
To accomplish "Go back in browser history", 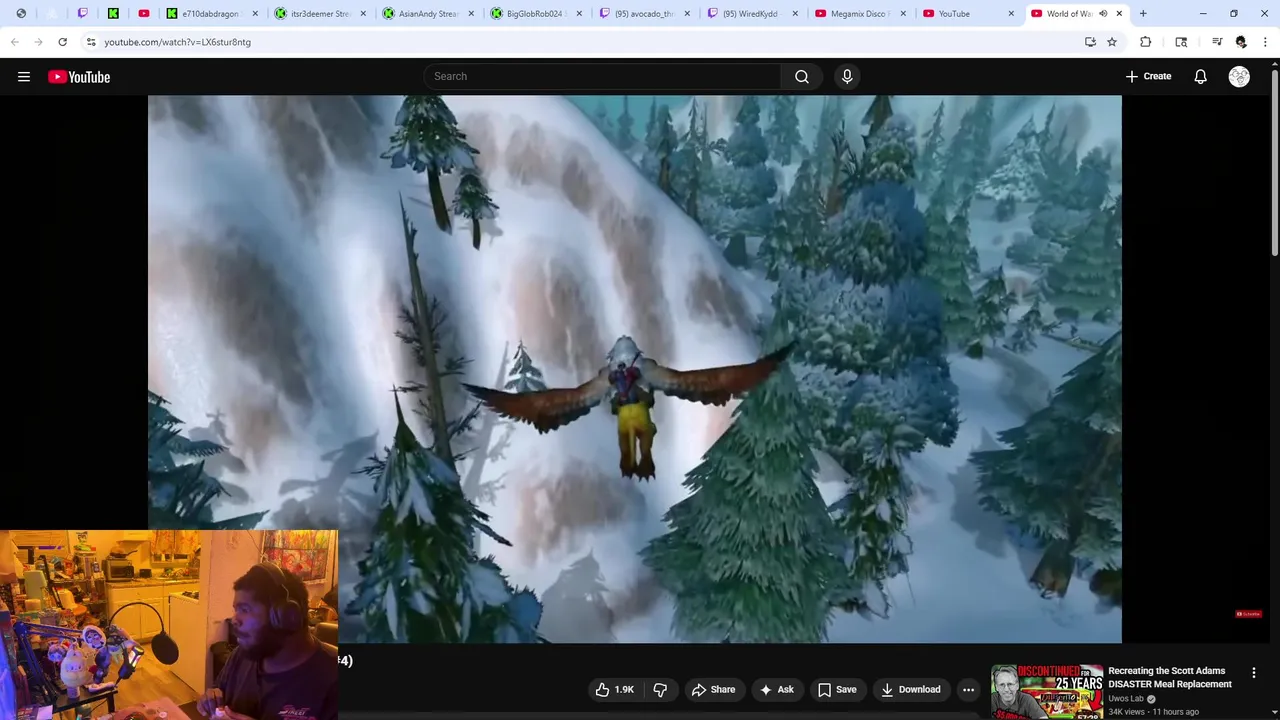I will tap(15, 42).
